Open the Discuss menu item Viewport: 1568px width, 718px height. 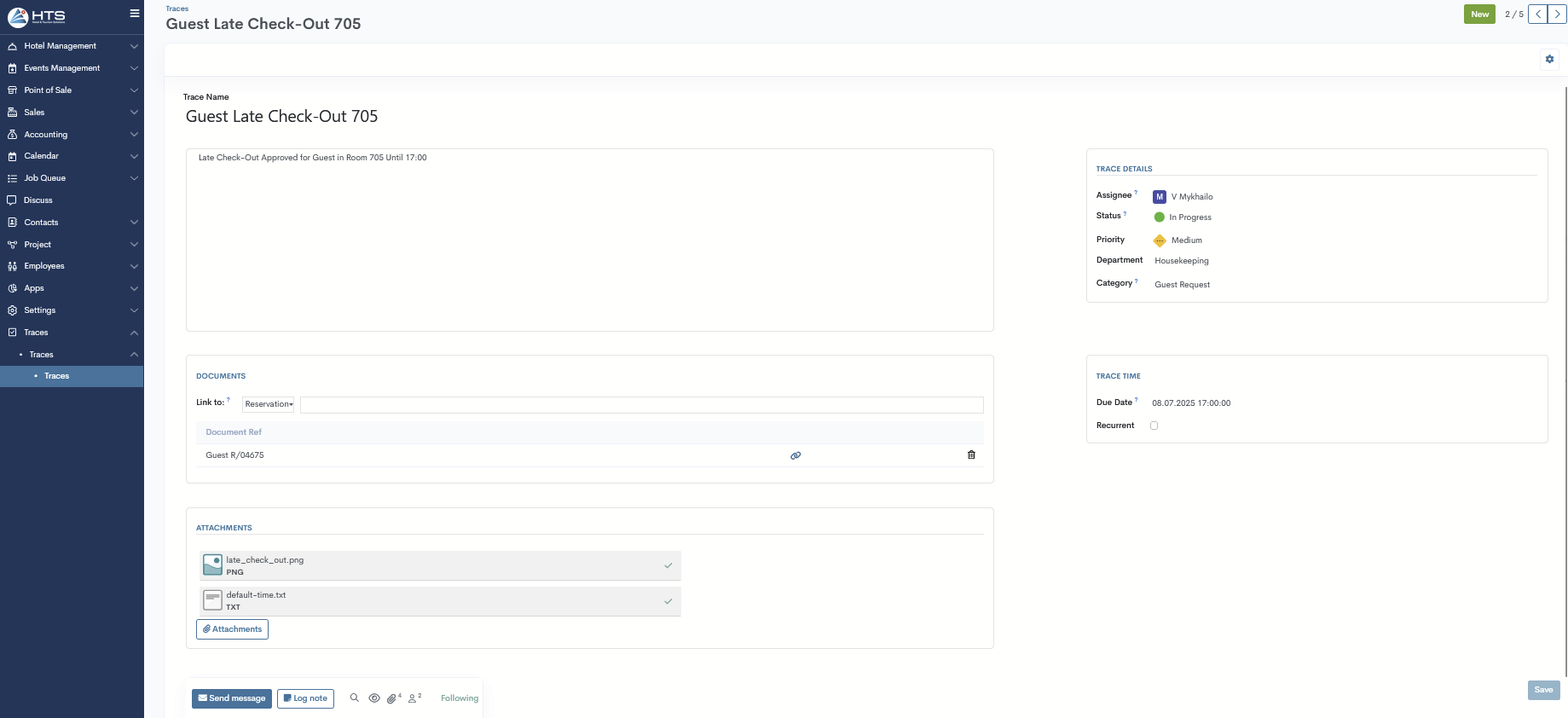[38, 200]
